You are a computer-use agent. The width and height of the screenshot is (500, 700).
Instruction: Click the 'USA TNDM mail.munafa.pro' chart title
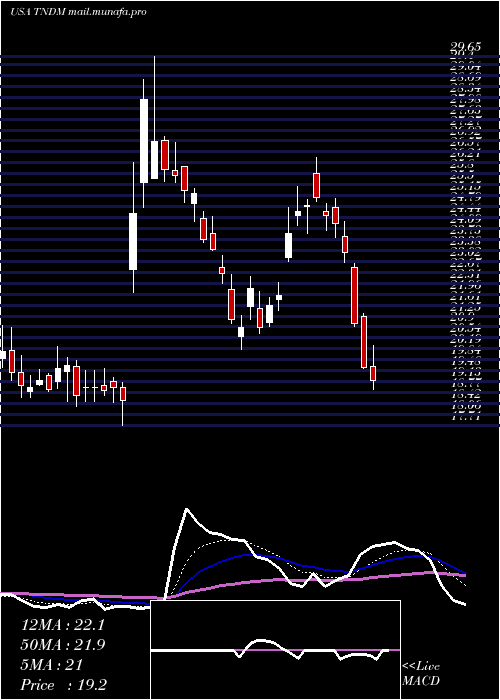click(78, 12)
